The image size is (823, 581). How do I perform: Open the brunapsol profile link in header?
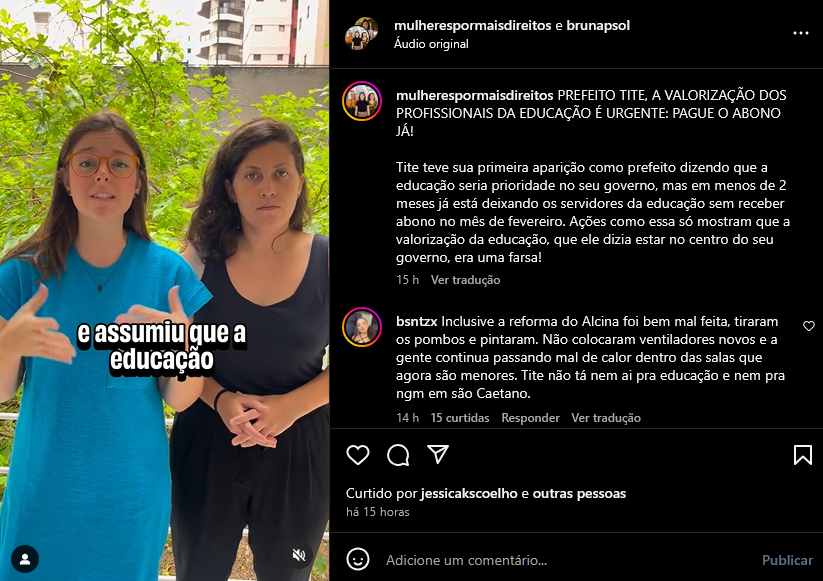[598, 25]
